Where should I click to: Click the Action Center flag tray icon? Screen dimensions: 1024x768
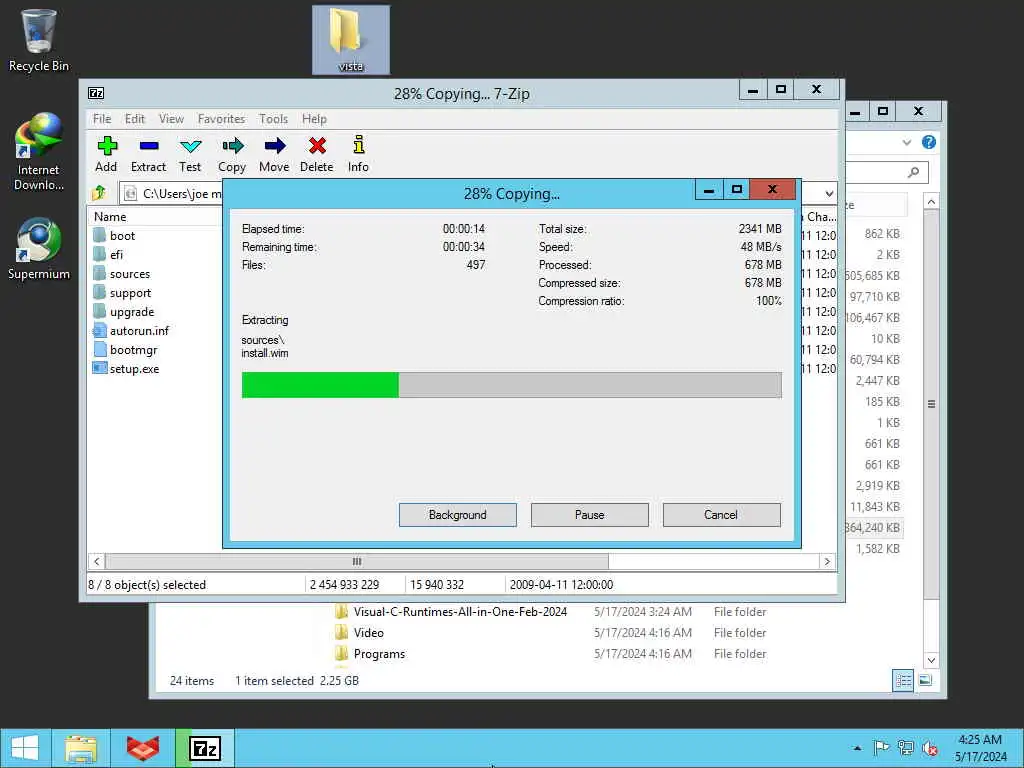pos(881,748)
